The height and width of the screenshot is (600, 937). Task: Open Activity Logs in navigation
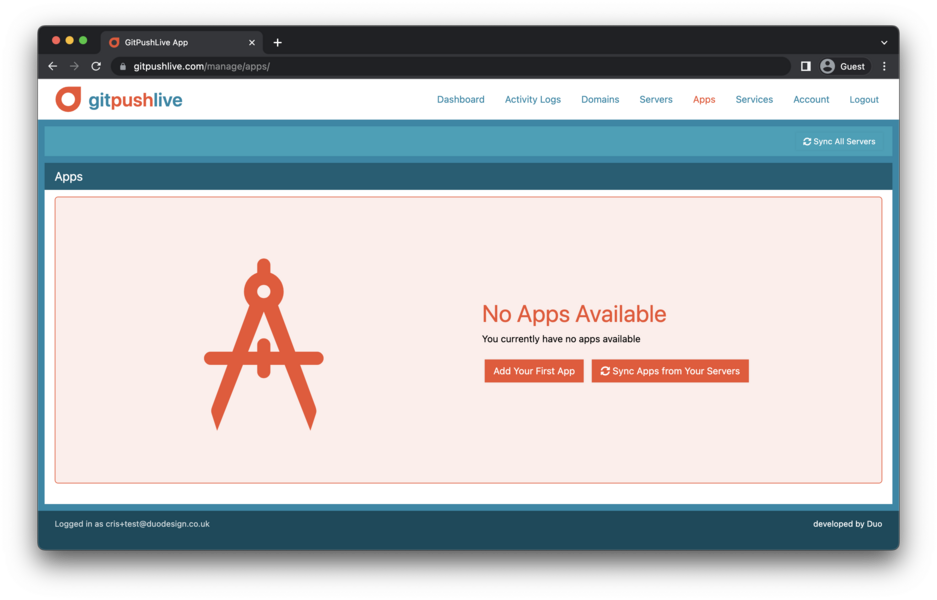(532, 100)
